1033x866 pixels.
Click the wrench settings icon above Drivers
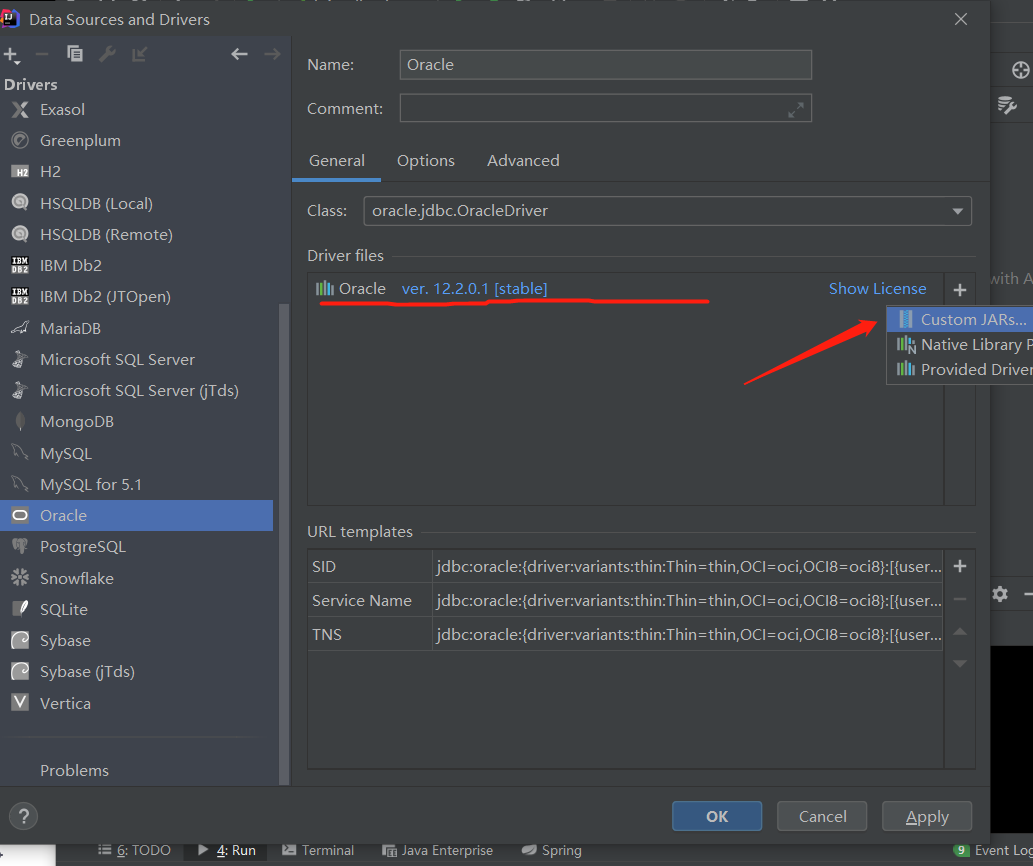coord(104,54)
